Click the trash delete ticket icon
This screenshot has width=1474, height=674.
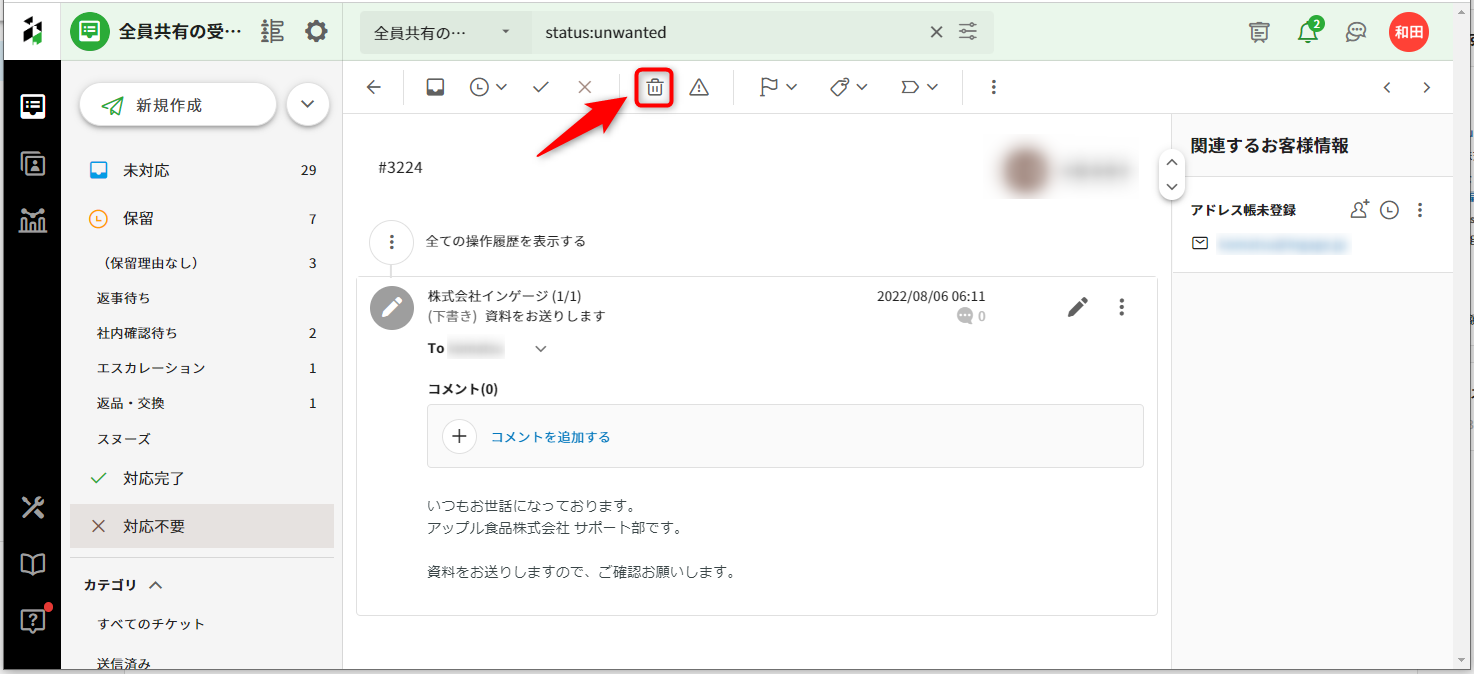(x=655, y=88)
